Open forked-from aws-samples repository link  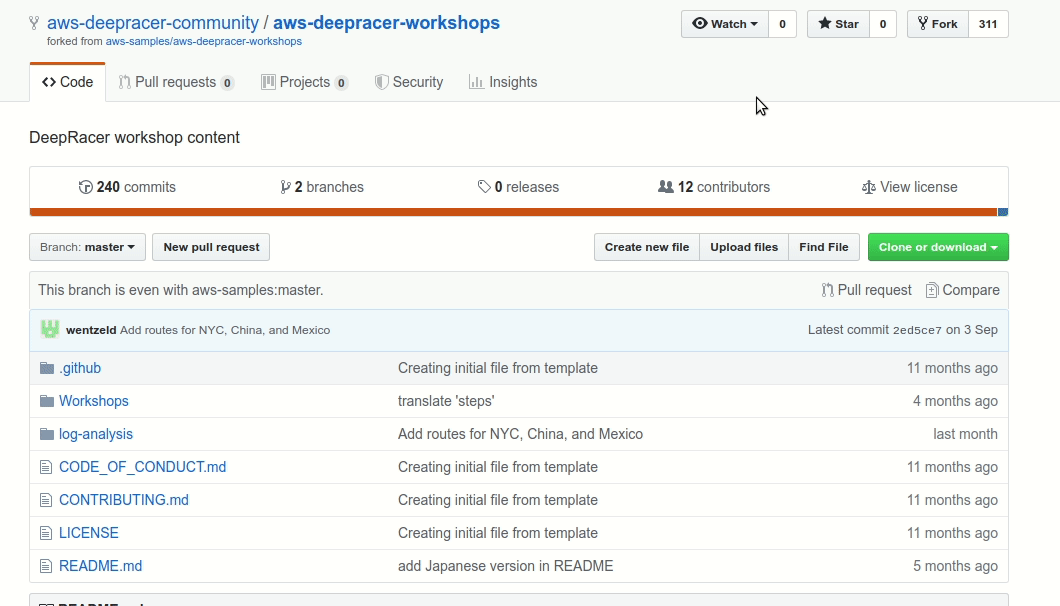[203, 41]
